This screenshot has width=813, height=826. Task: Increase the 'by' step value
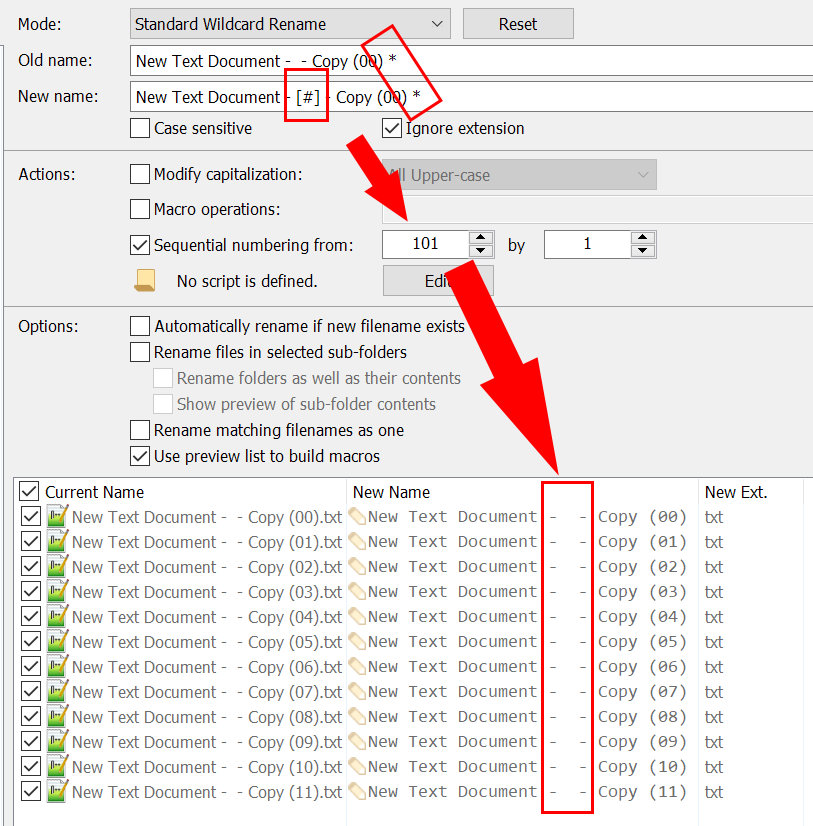click(642, 238)
